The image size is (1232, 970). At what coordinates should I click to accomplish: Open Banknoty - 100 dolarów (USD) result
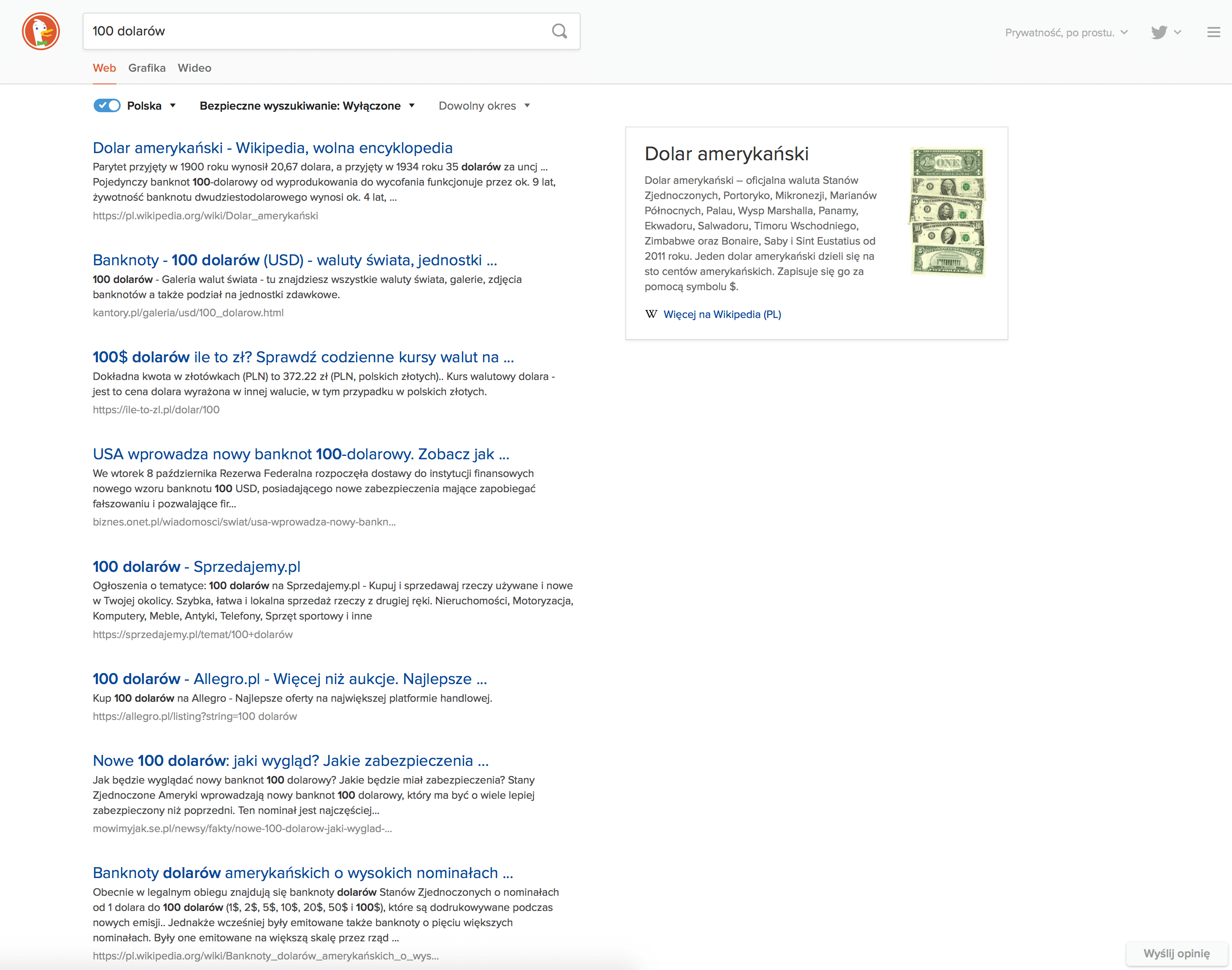[295, 260]
